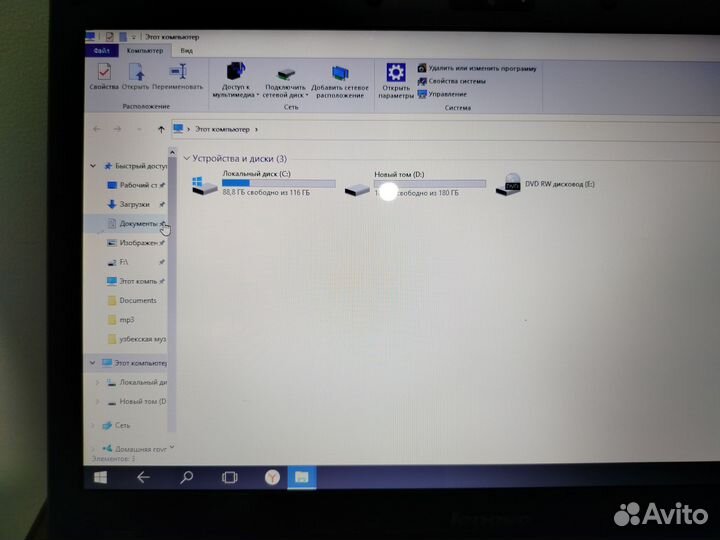This screenshot has width=720, height=540.
Task: Click chevron after Этот компьютер breadcrumb
Action: point(256,129)
